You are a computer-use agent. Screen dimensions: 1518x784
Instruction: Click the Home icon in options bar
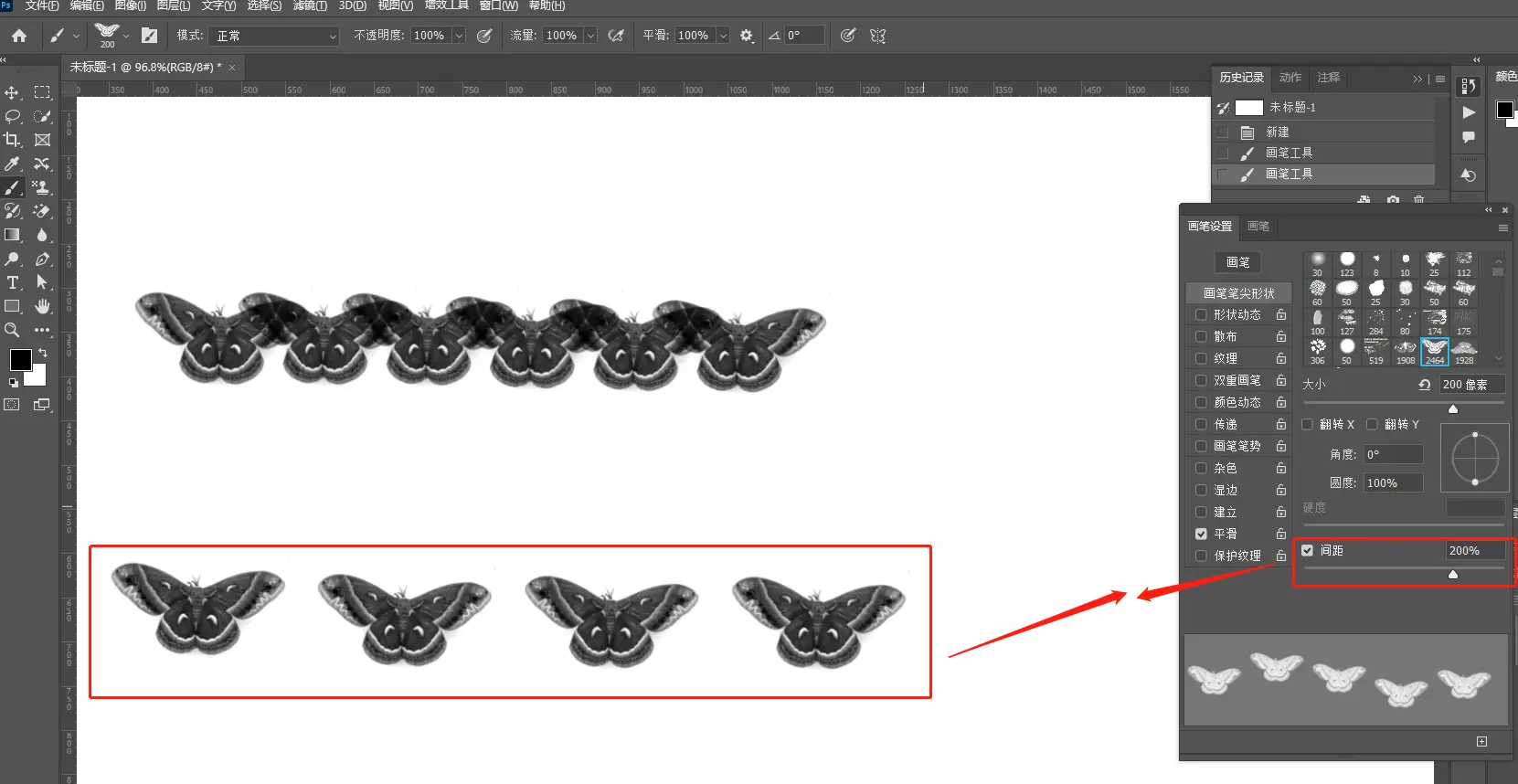tap(19, 36)
